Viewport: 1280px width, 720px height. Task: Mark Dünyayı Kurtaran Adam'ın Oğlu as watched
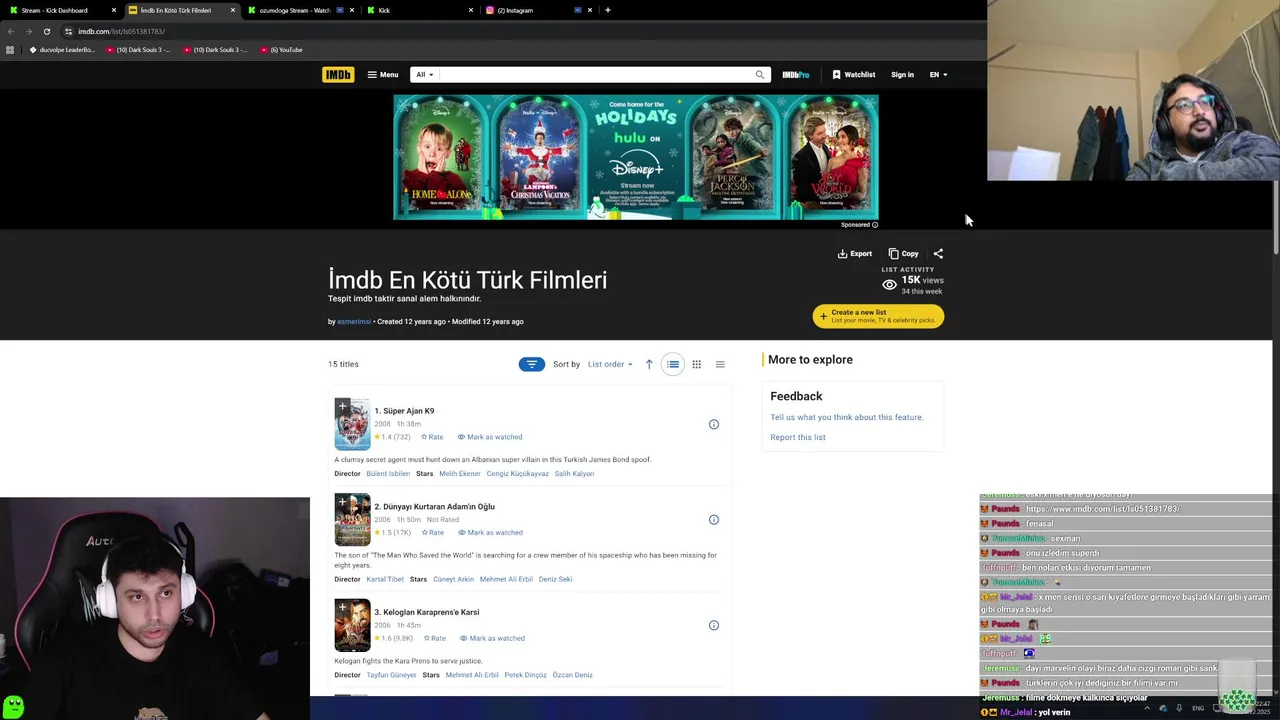(490, 532)
